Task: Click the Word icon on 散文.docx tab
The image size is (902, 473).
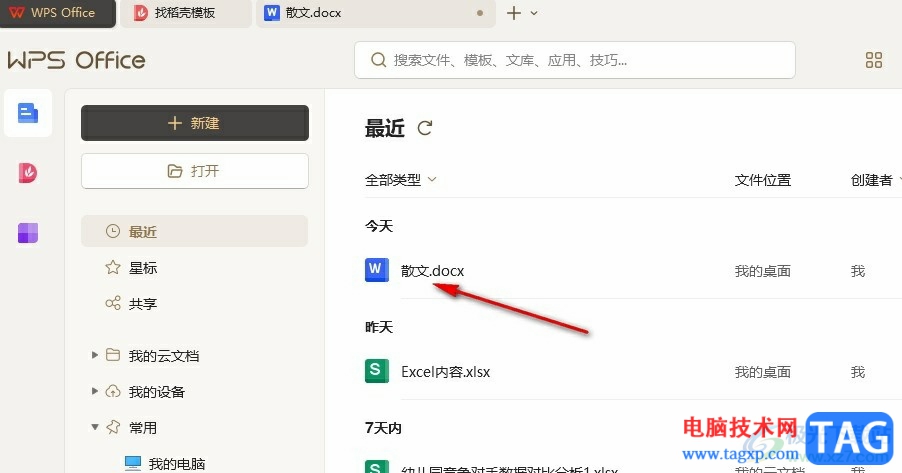Action: coord(272,13)
